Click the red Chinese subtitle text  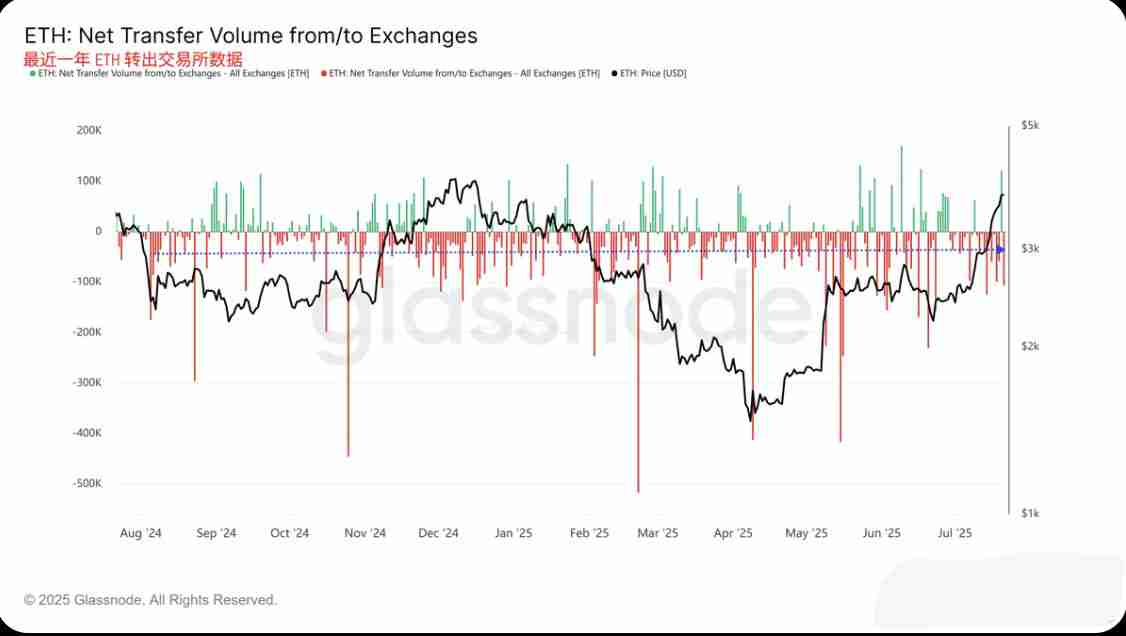coord(133,59)
